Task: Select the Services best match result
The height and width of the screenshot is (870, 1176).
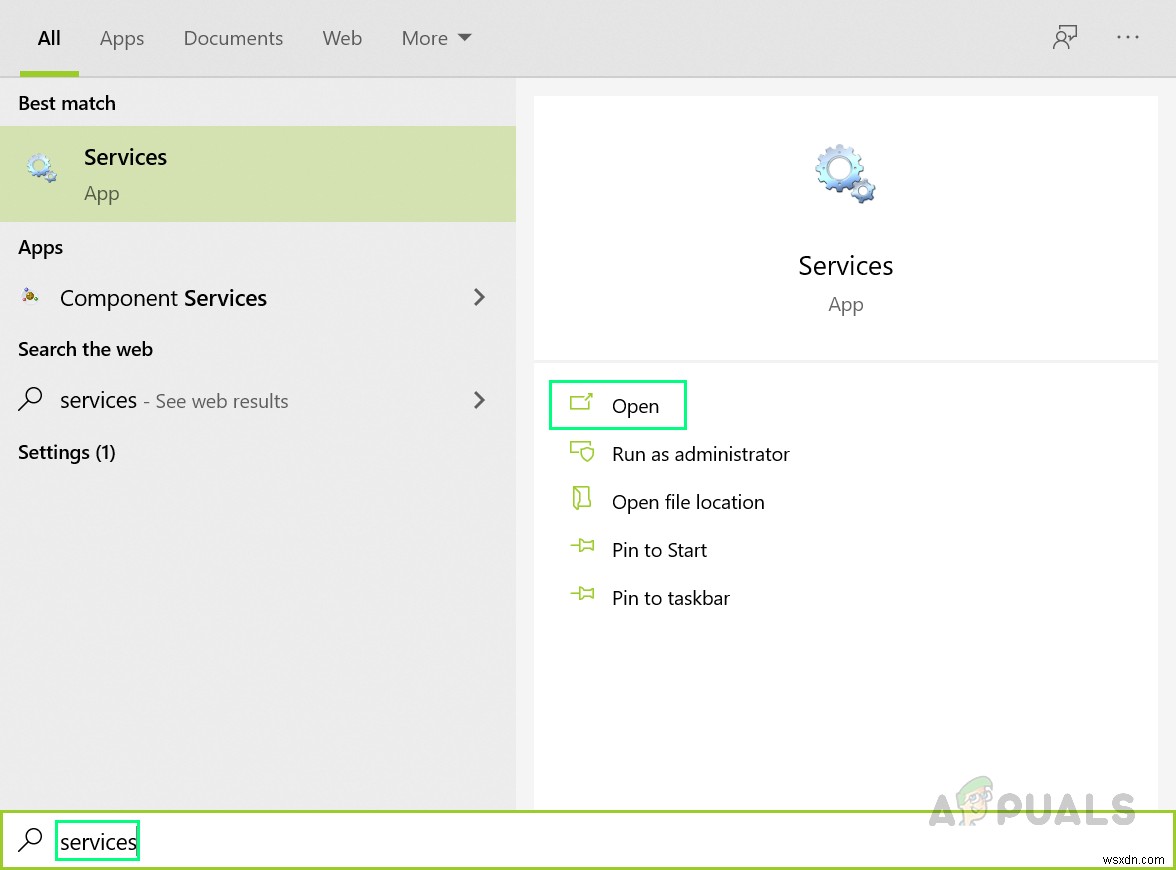Action: click(258, 174)
